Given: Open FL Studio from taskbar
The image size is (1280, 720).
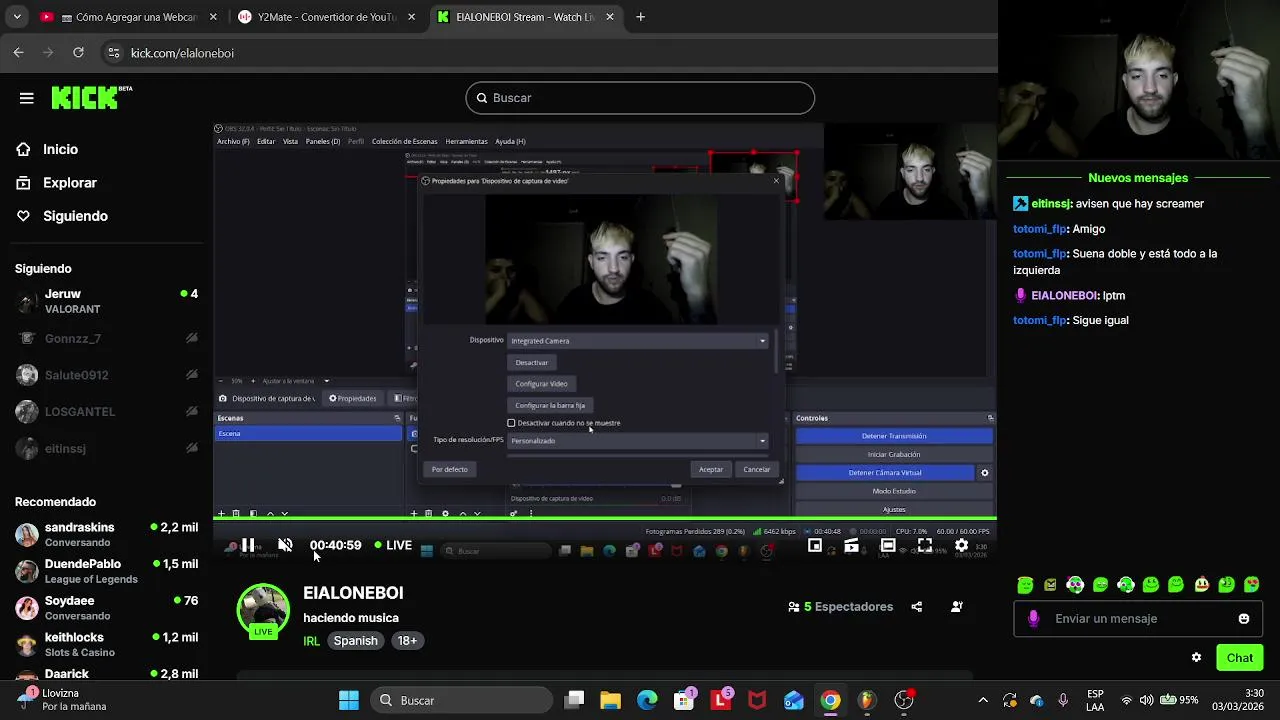Looking at the screenshot, I should pyautogui.click(x=867, y=701).
